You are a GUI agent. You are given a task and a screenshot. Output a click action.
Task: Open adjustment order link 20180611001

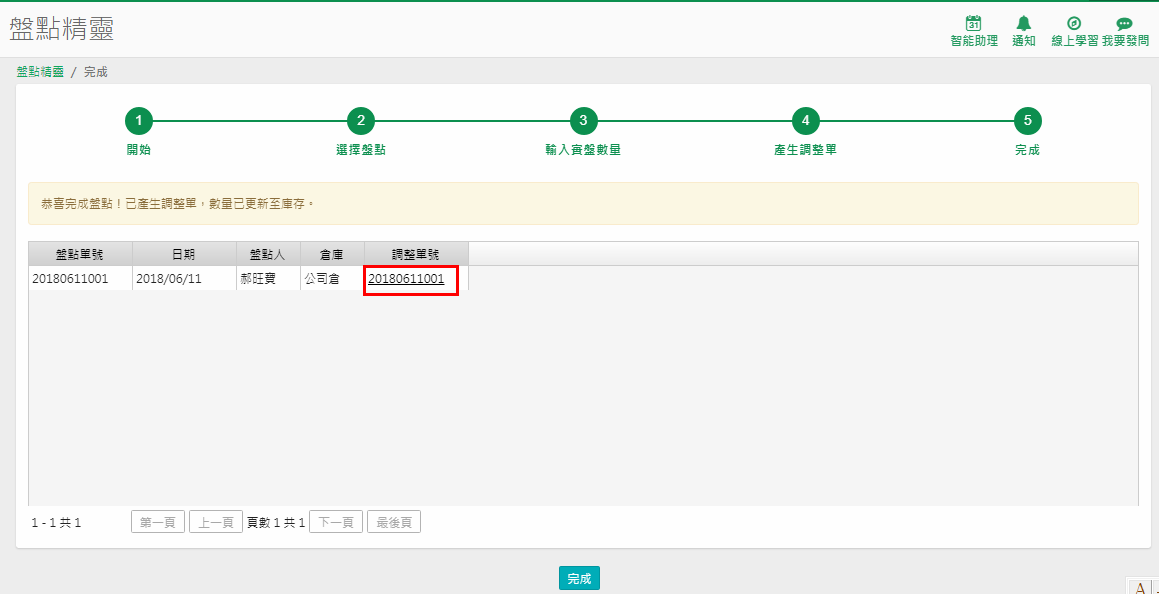[x=406, y=279]
